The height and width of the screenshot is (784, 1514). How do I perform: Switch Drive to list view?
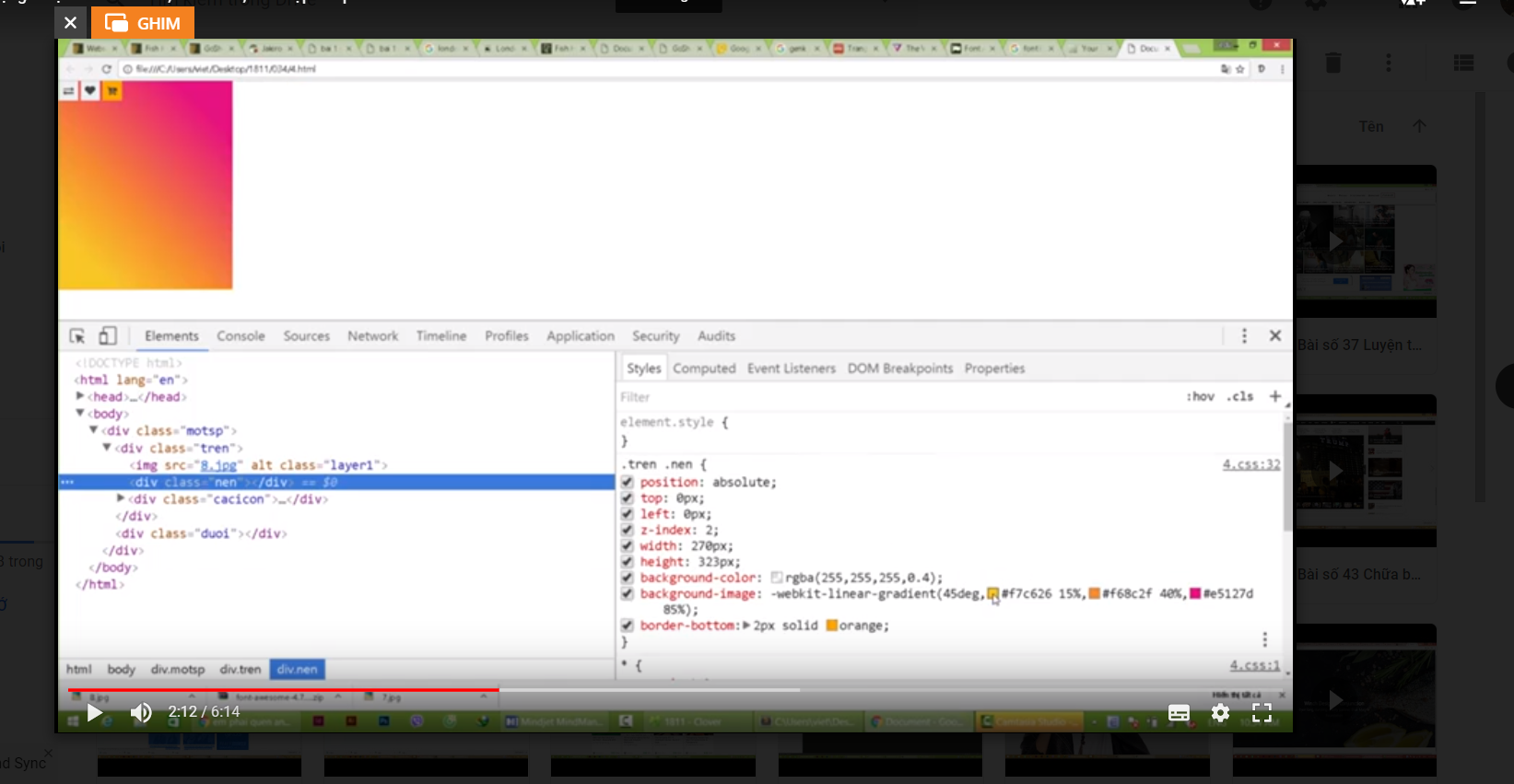point(1463,63)
